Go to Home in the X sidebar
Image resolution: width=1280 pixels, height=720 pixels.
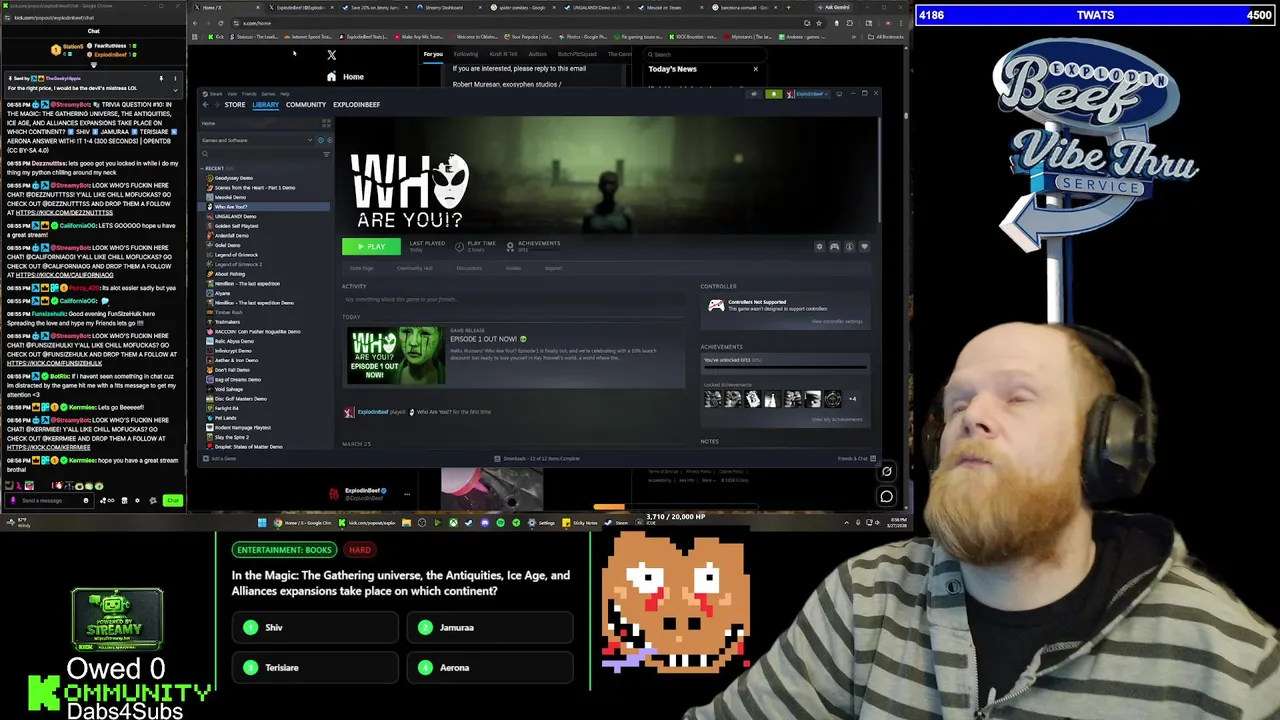(345, 77)
